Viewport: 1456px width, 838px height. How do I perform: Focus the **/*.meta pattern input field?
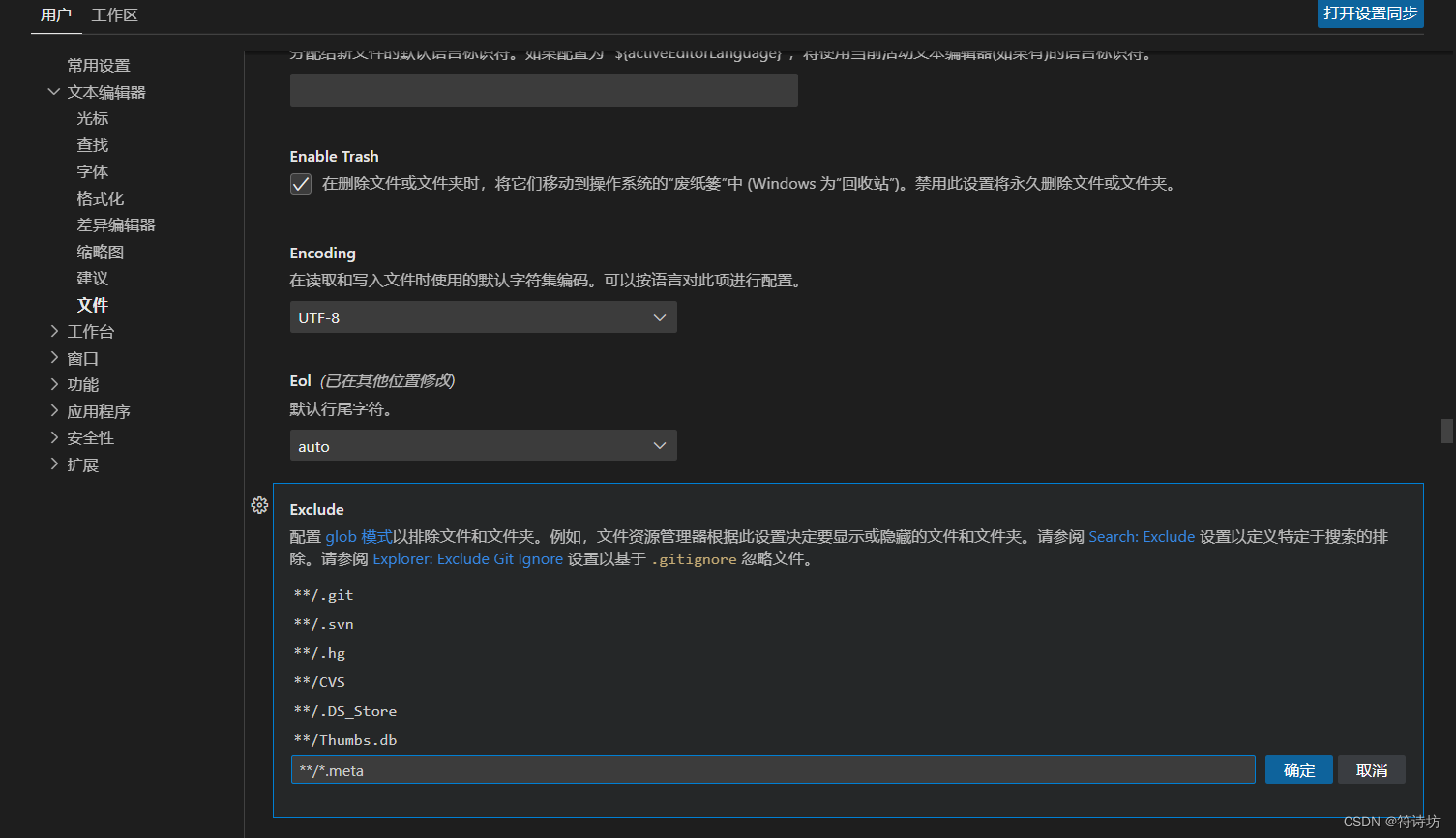tap(773, 770)
